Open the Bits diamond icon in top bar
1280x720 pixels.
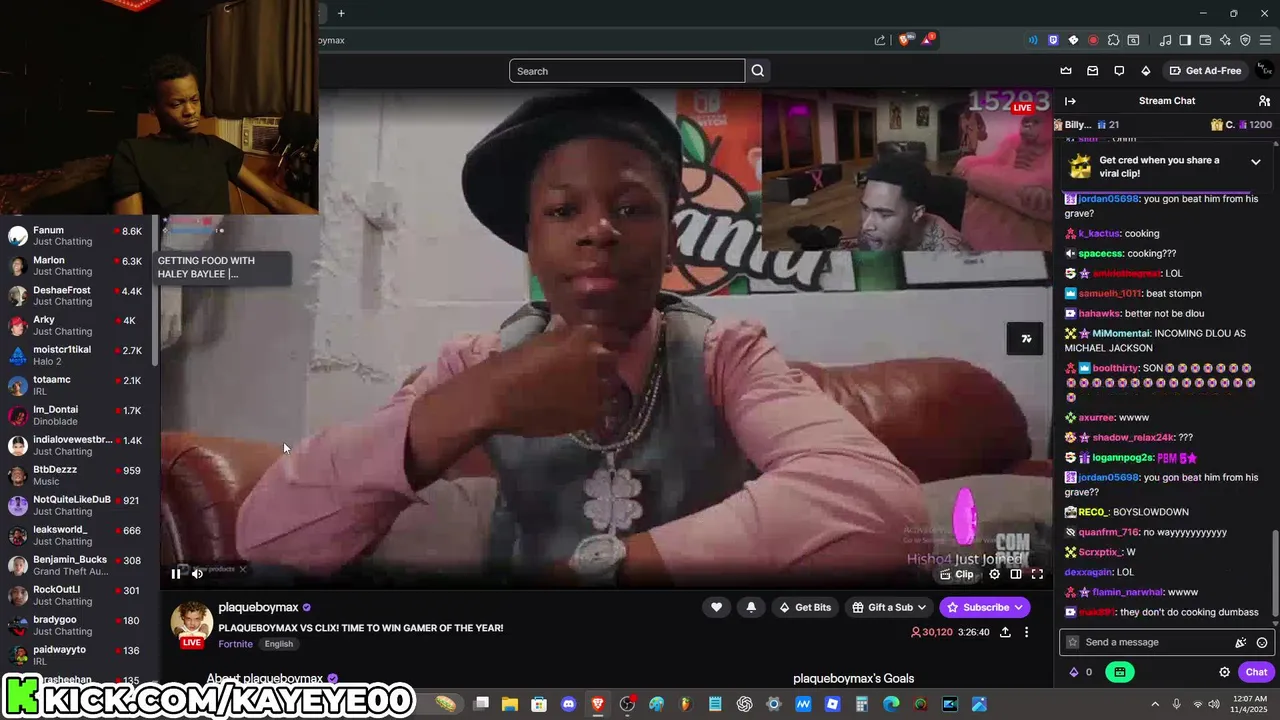(x=1146, y=71)
